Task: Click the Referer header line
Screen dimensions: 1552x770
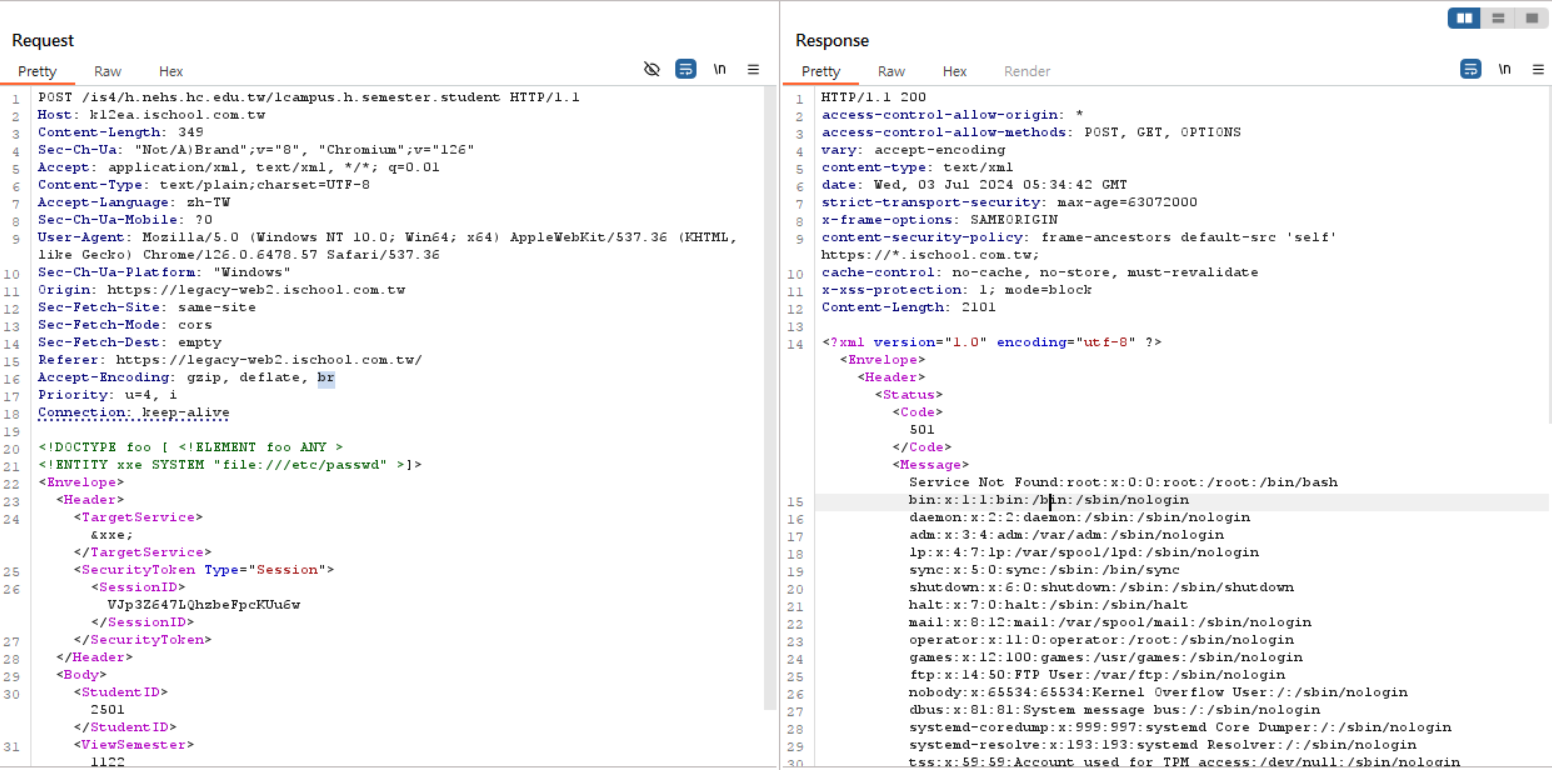Action: pos(230,360)
